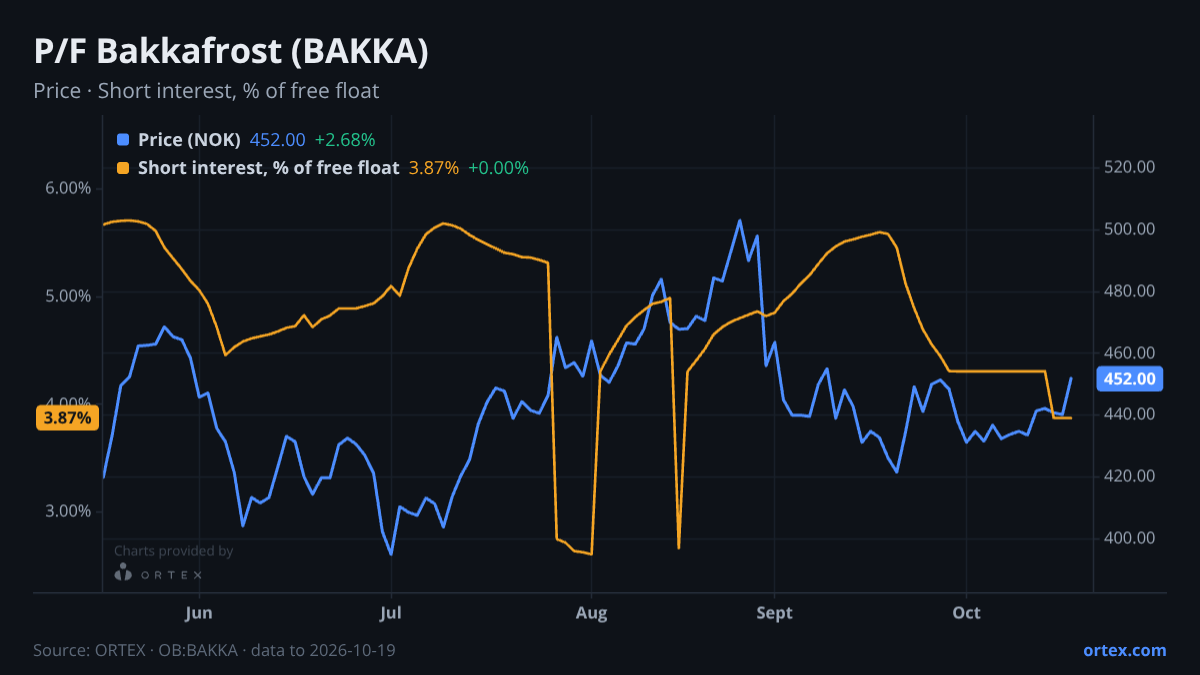Click the 460.00 right axis label
The height and width of the screenshot is (675, 1200).
pos(1130,353)
